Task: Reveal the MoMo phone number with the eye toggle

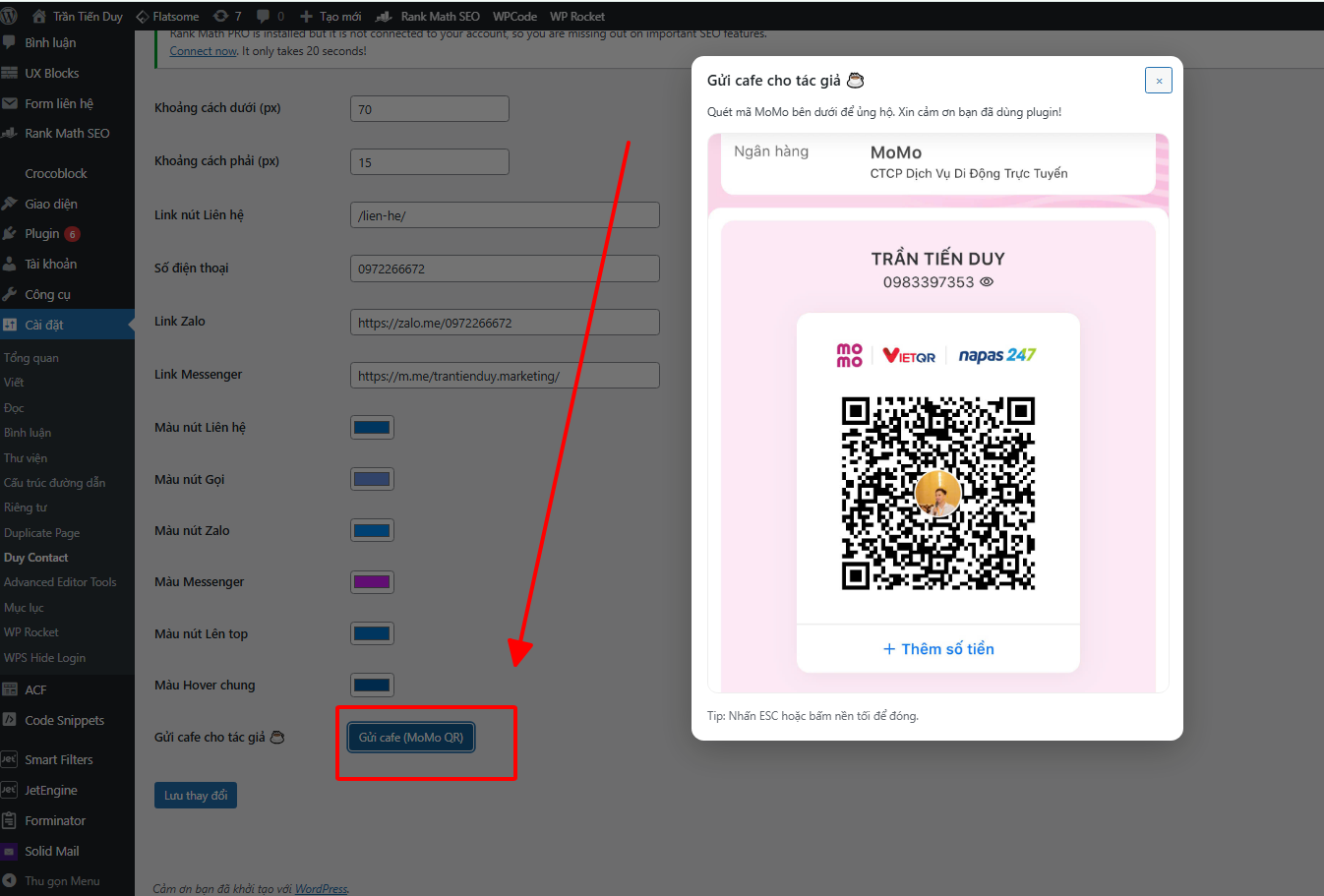Action: [987, 282]
